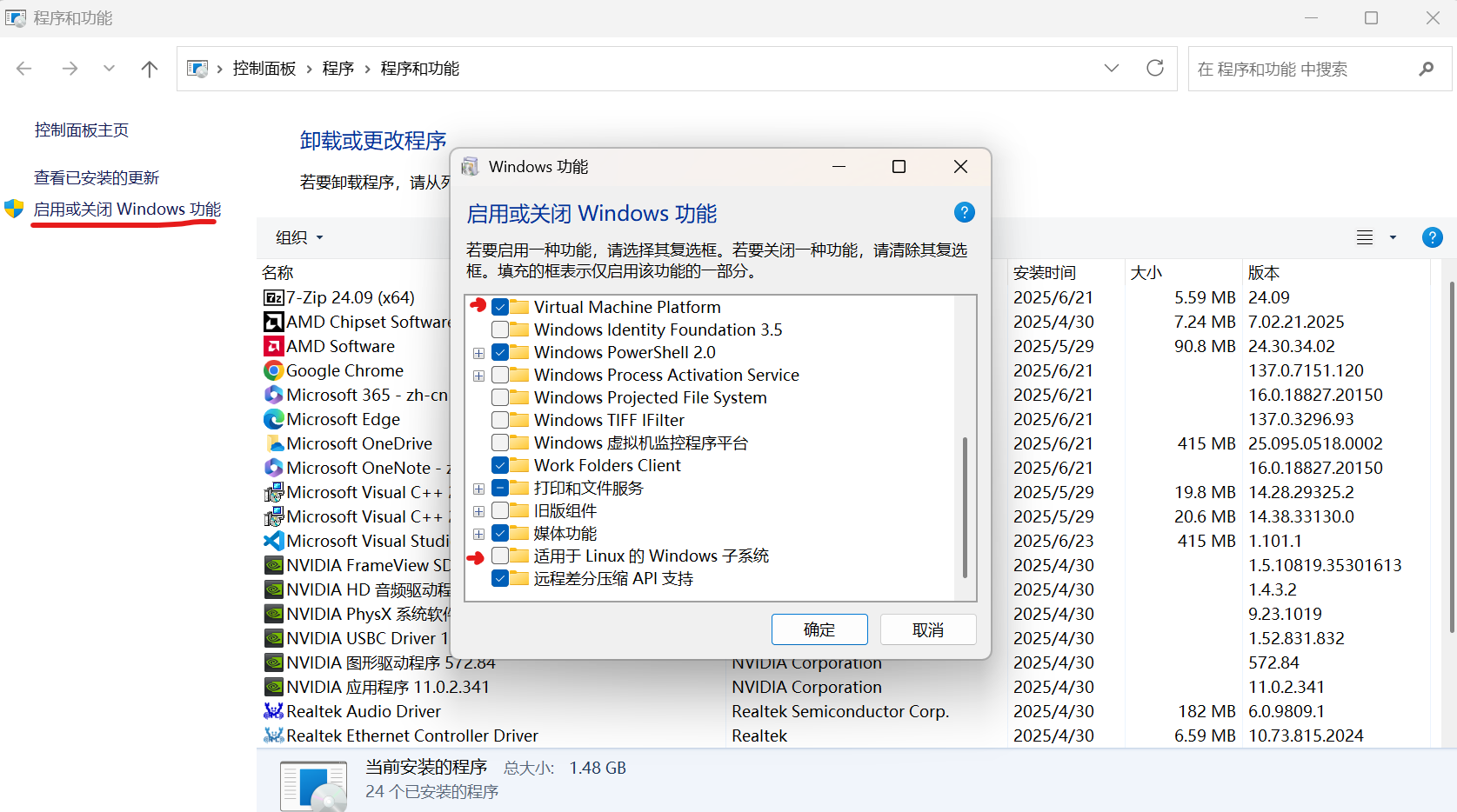1457x812 pixels.
Task: Click the Microsoft Visual Studio Code icon
Action: (274, 541)
